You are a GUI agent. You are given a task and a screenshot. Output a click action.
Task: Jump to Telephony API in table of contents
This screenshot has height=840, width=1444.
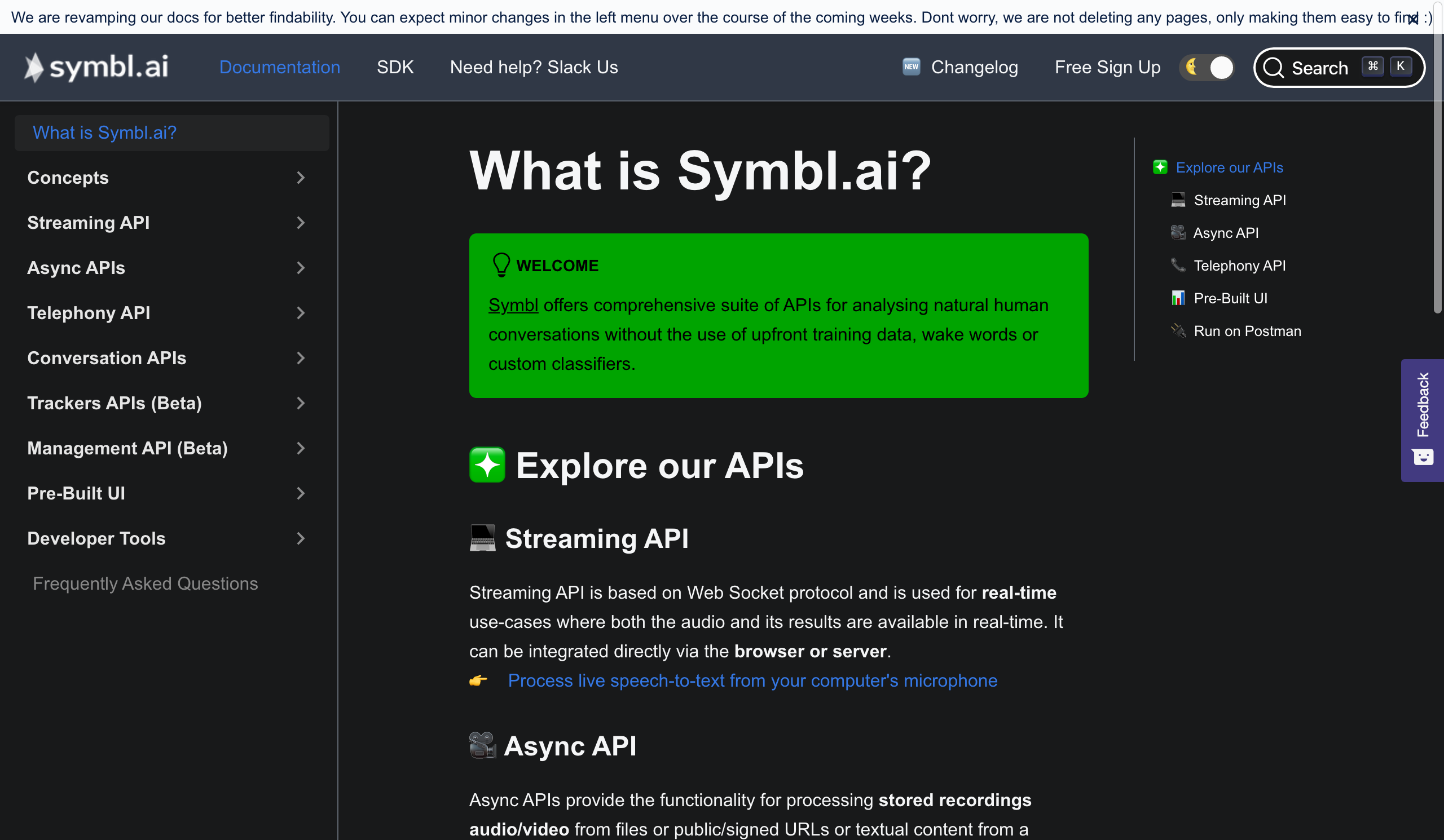pyautogui.click(x=1240, y=265)
